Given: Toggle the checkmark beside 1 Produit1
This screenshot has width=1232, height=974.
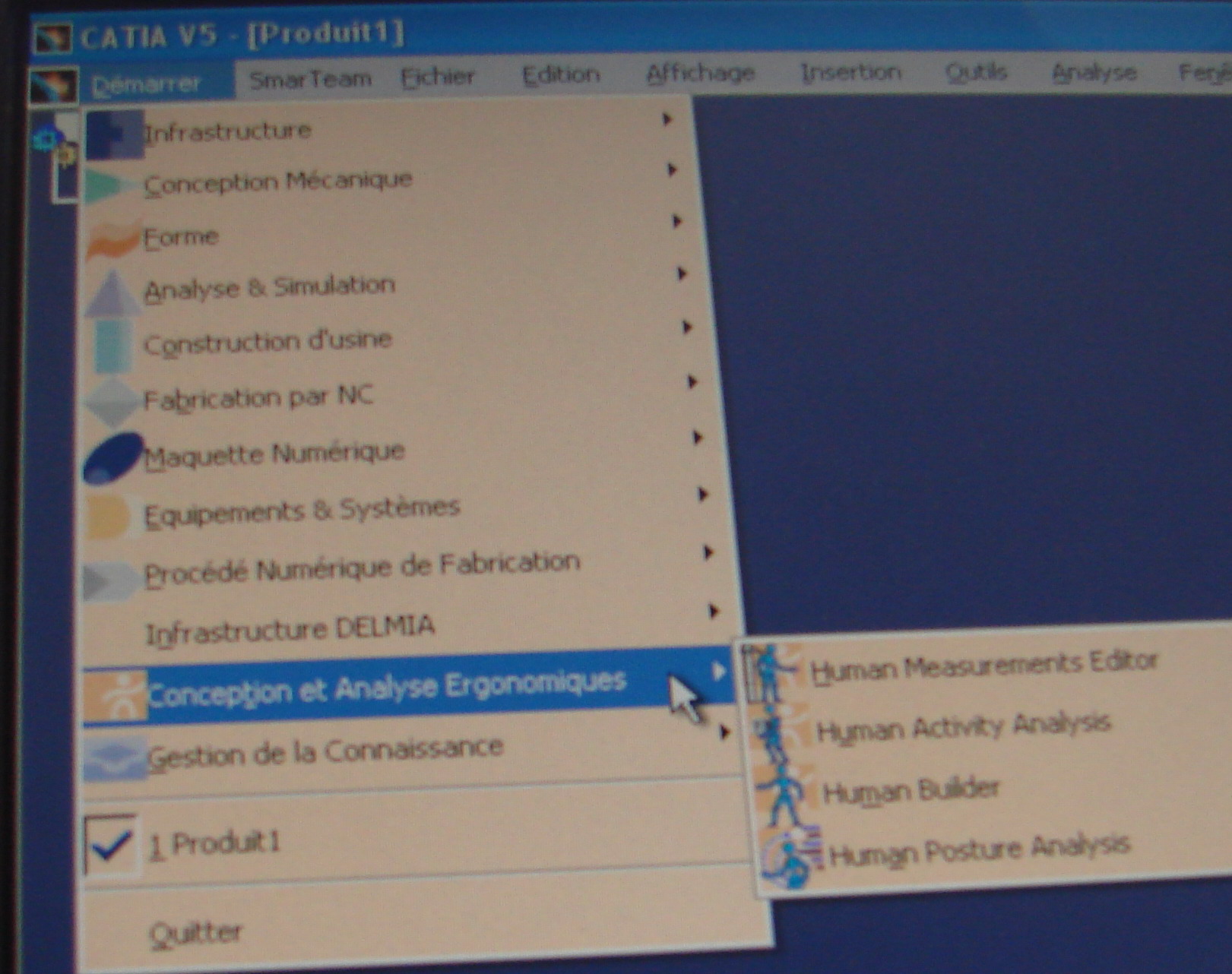Looking at the screenshot, I should 111,845.
